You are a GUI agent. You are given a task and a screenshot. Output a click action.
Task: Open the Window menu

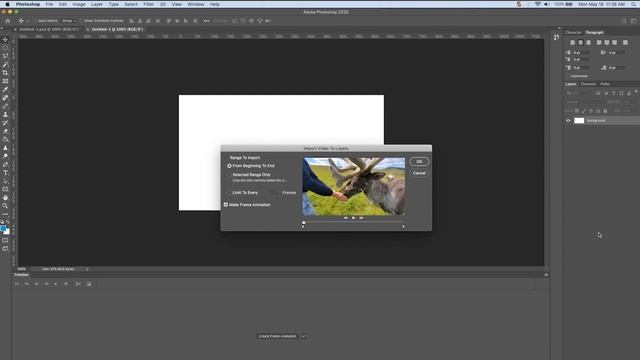tap(196, 4)
